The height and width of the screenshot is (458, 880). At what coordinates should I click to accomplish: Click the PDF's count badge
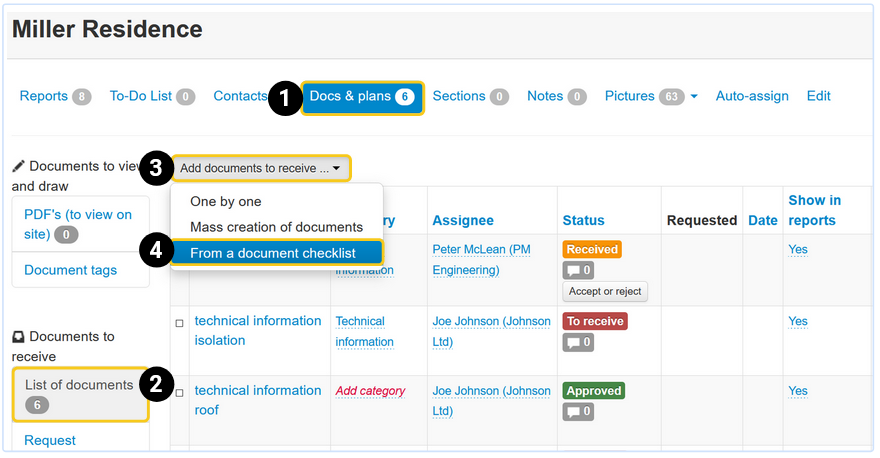coord(66,235)
